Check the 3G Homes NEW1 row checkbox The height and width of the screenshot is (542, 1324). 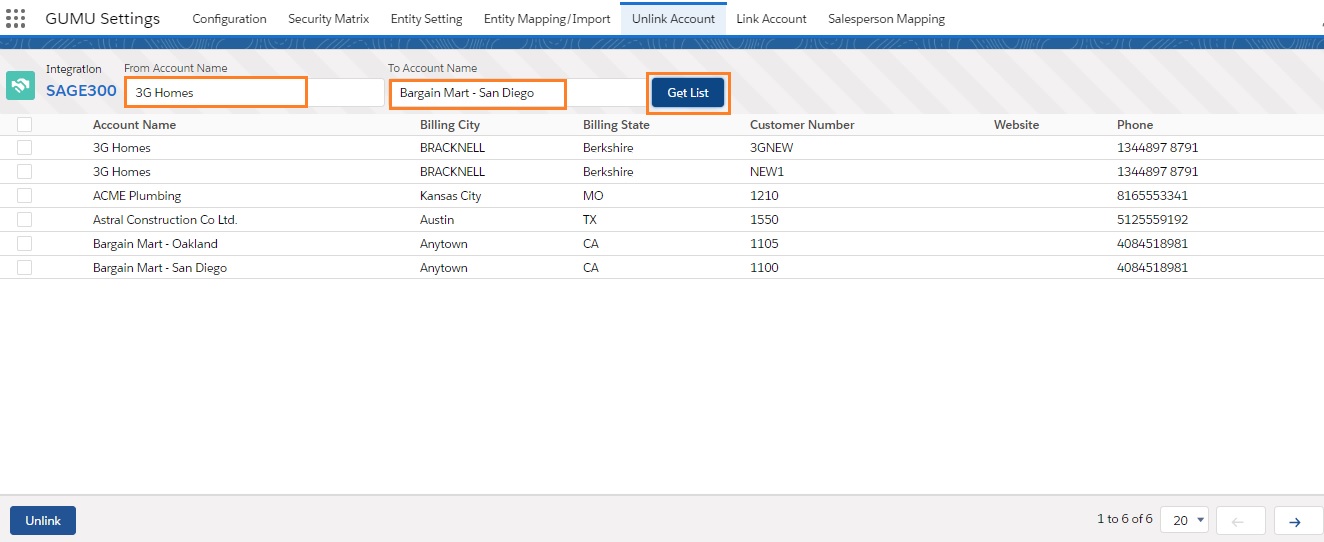(x=25, y=171)
